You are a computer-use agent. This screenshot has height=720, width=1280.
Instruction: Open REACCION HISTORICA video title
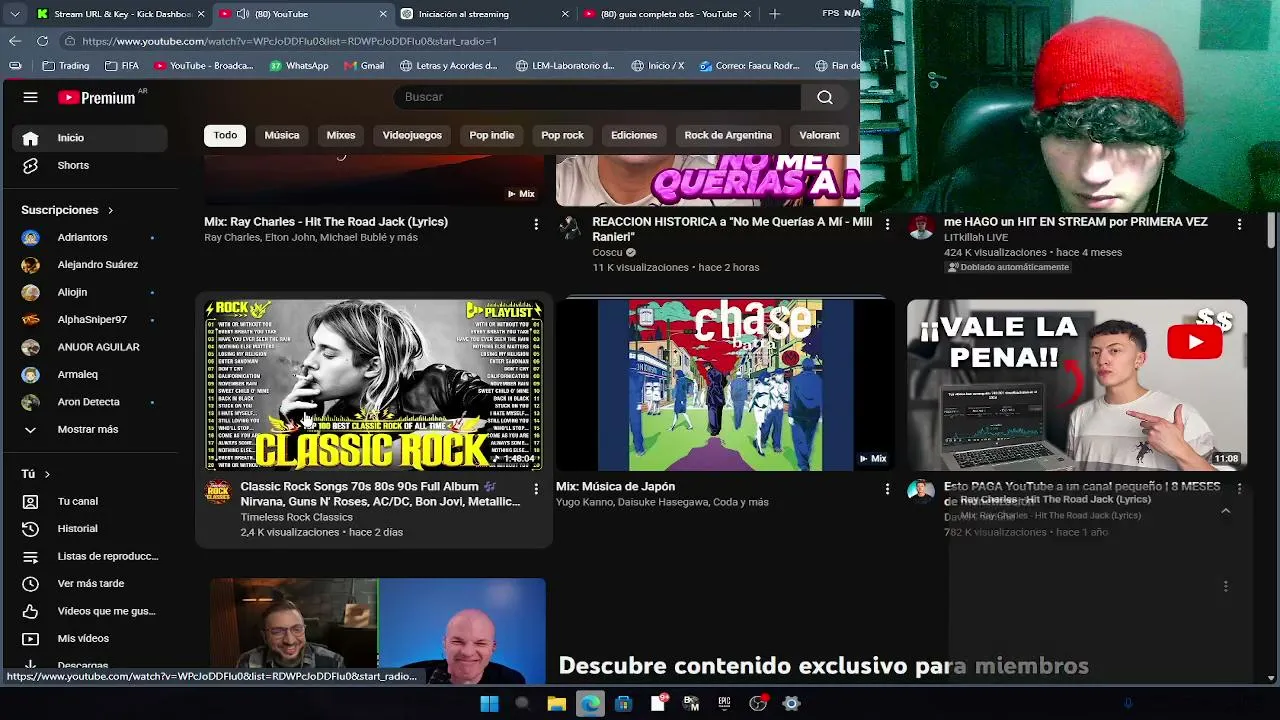732,229
